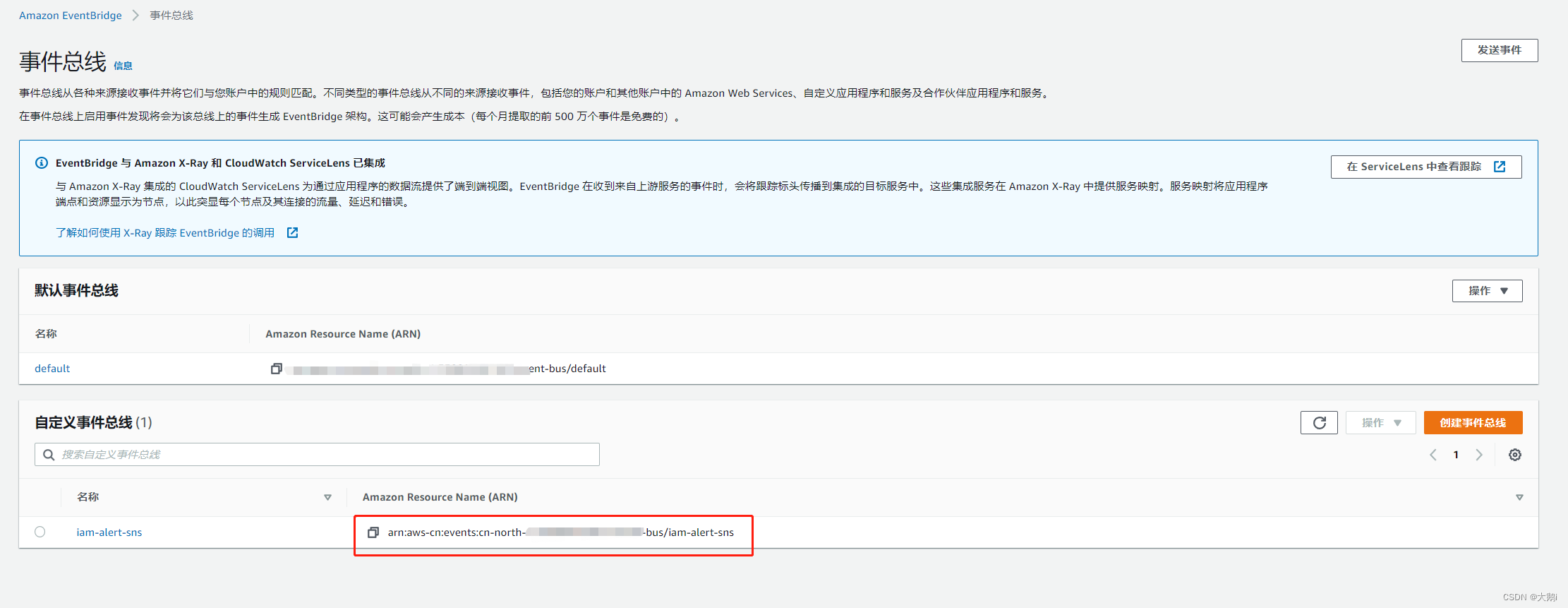Image resolution: width=1568 pixels, height=608 pixels.
Task: Click the 默认事件总线 section heading
Action: [77, 290]
